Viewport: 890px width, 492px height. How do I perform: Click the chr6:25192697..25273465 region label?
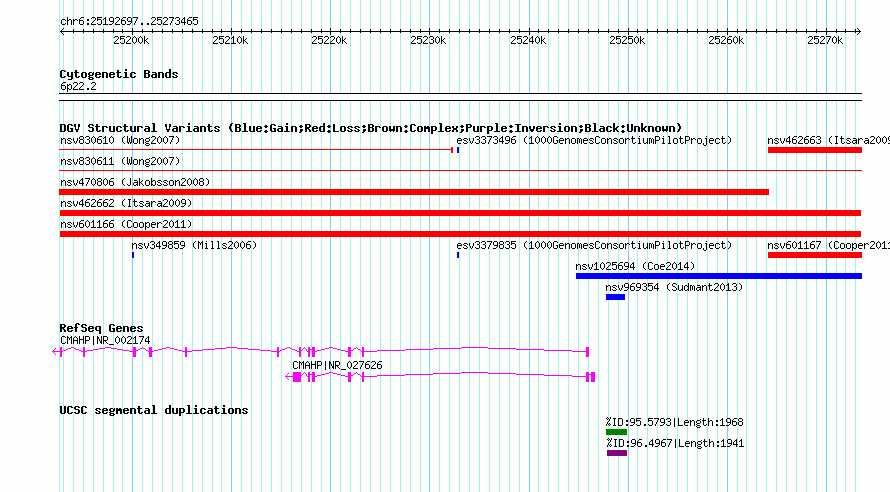point(129,21)
